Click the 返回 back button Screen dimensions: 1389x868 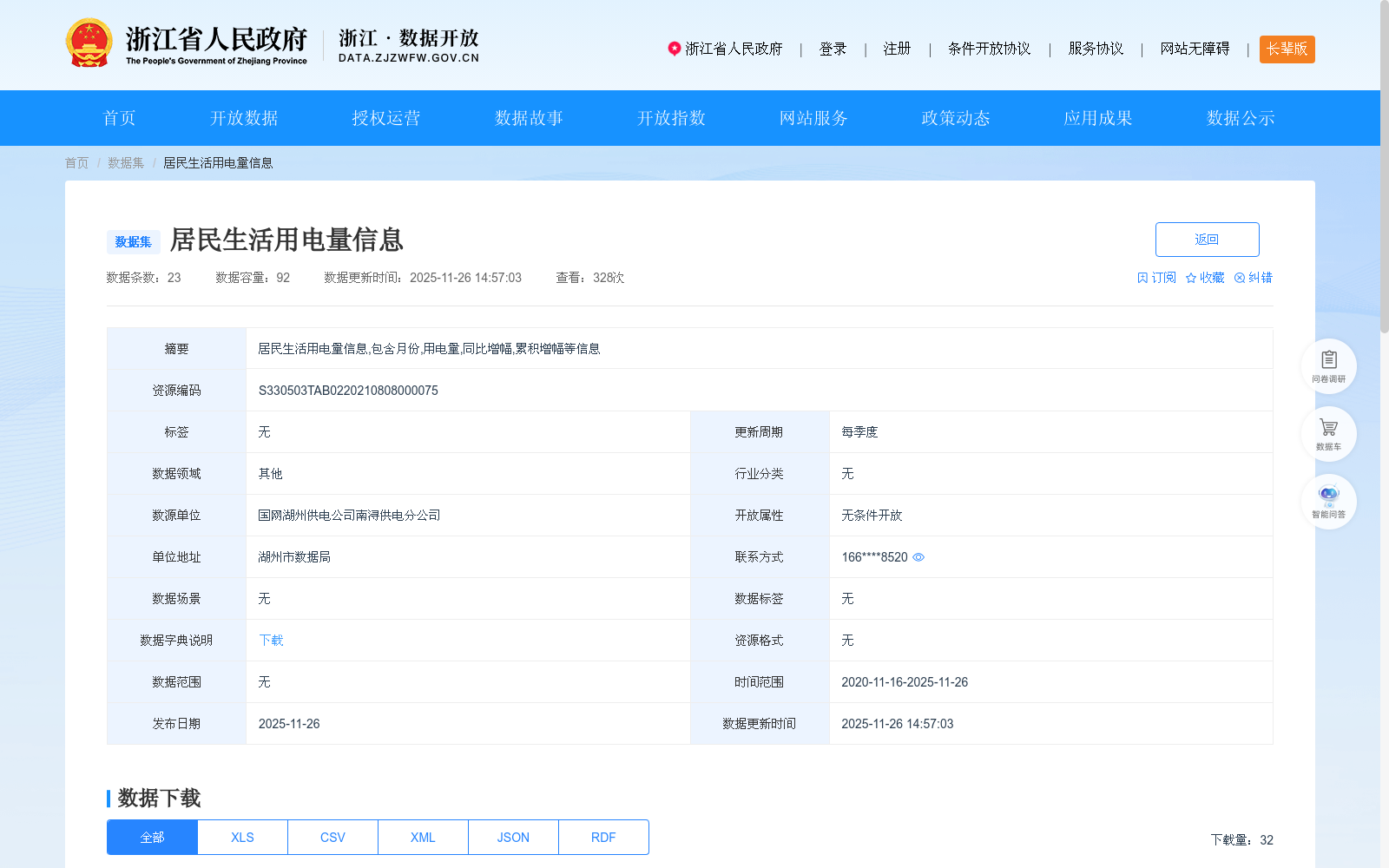click(x=1207, y=240)
